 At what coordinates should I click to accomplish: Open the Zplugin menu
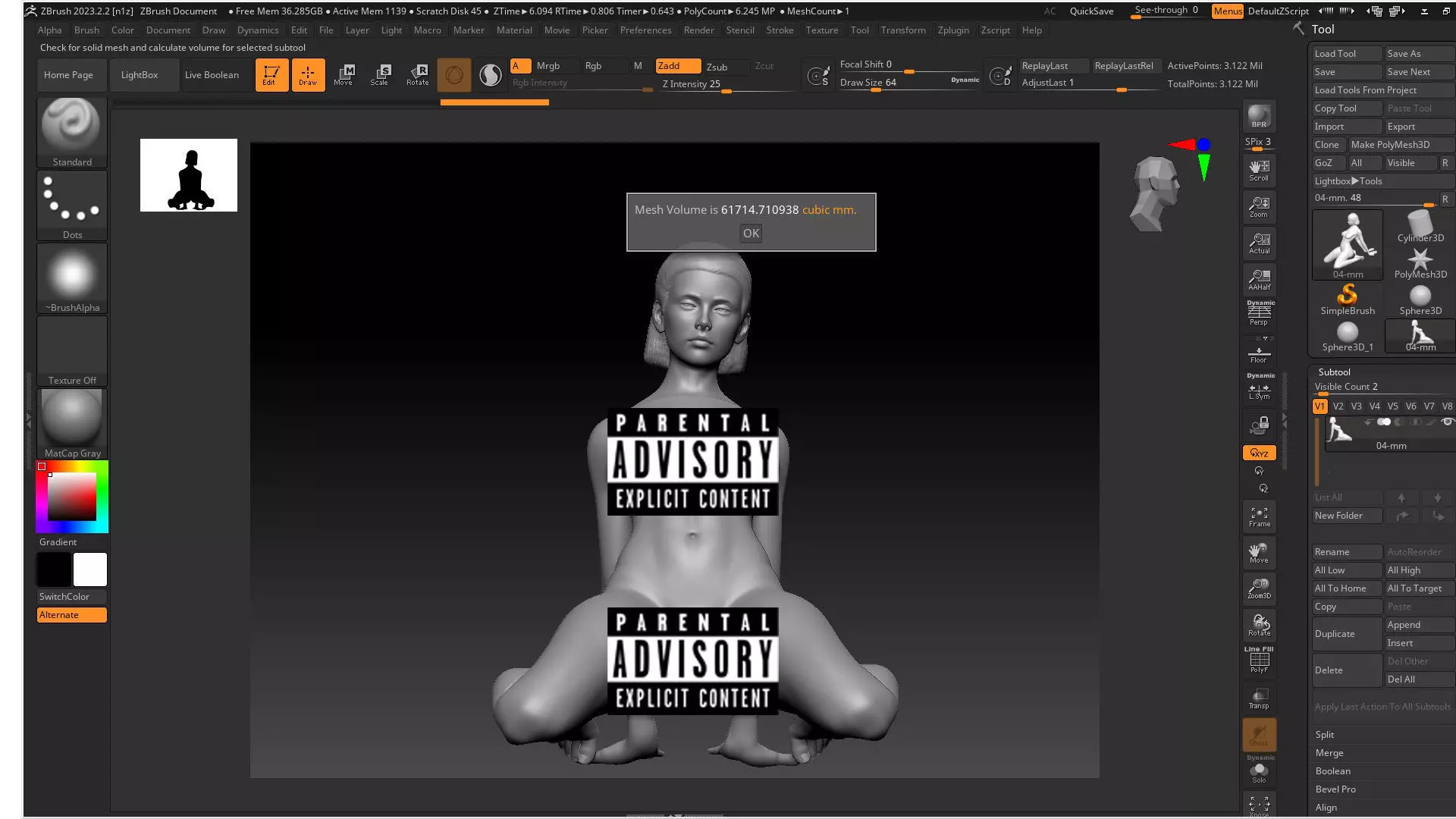953,30
